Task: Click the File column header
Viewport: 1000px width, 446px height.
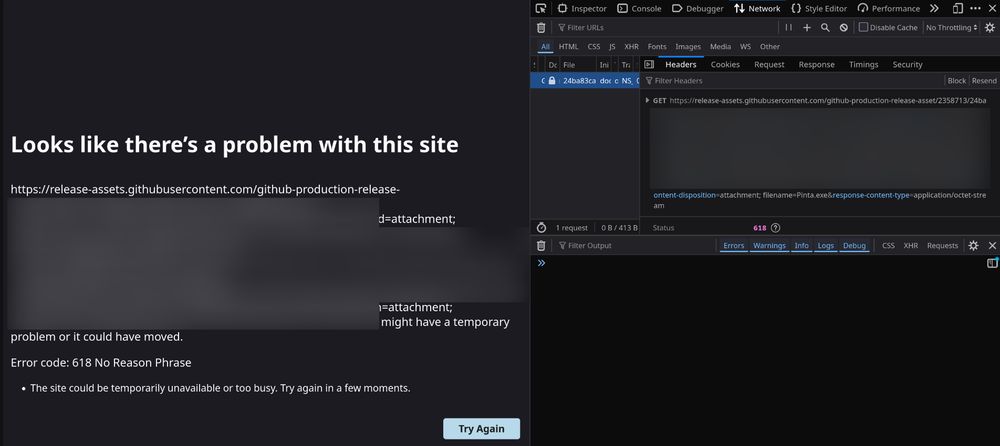Action: [578, 64]
